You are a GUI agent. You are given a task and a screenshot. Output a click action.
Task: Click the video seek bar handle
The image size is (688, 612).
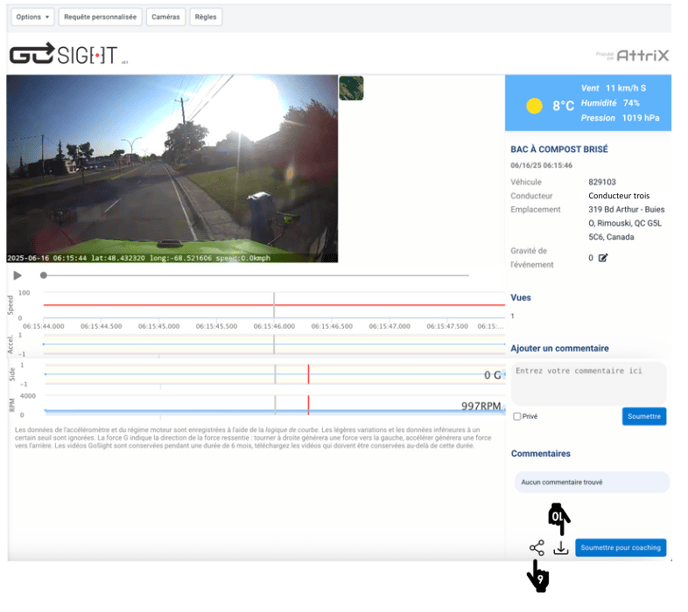coord(43,276)
